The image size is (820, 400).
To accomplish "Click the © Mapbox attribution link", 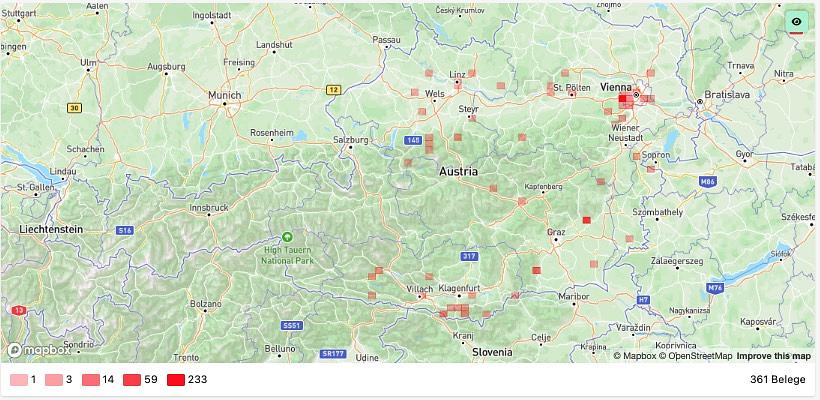I will pyautogui.click(x=634, y=356).
